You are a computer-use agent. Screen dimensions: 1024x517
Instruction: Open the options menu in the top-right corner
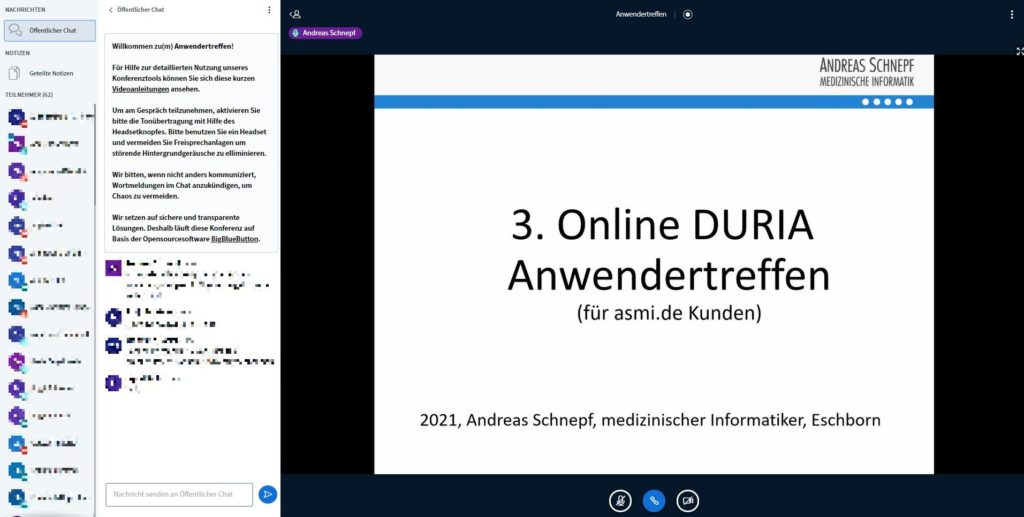[x=1012, y=14]
